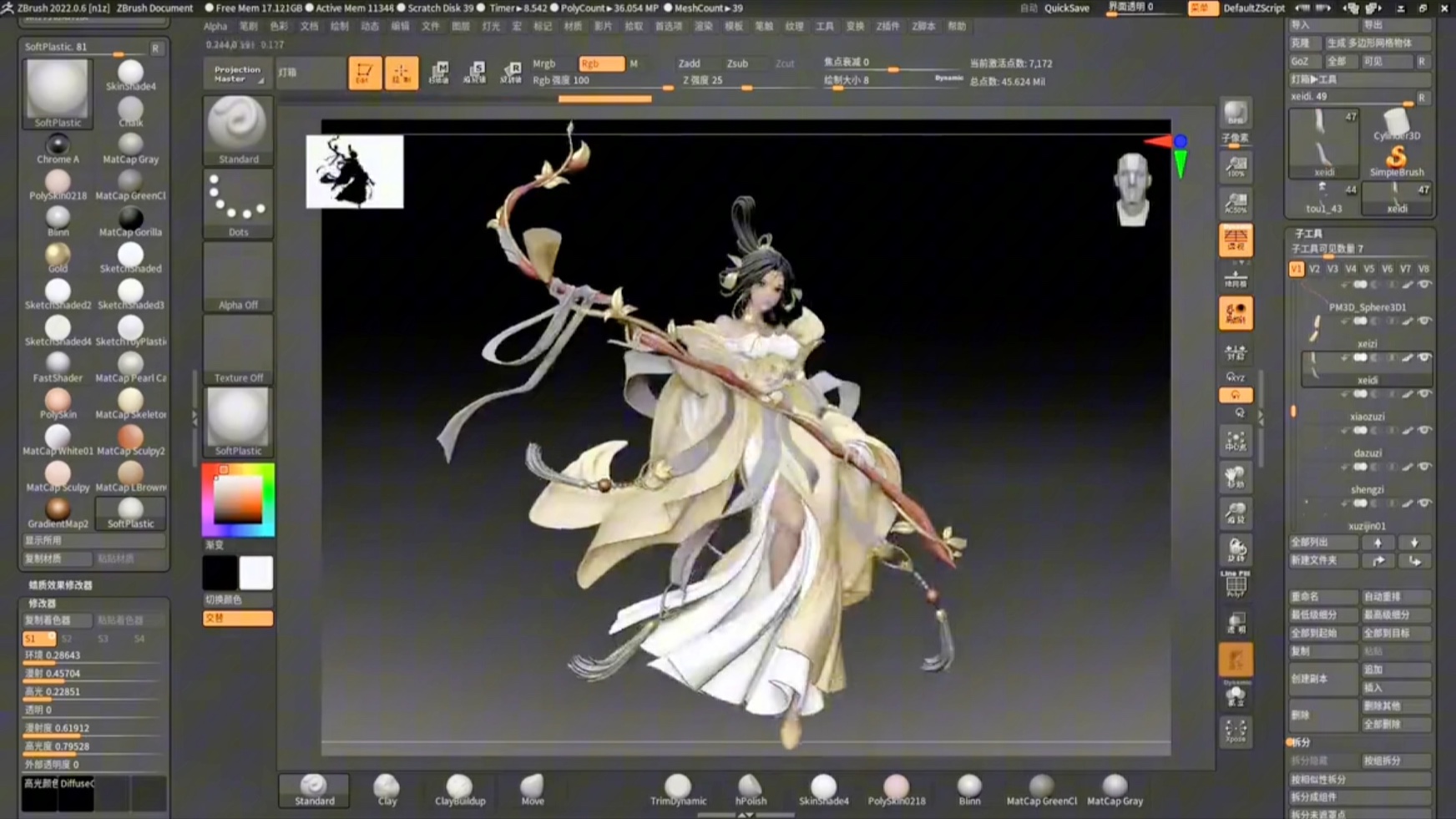Click the 切换颜色 switch color button
Viewport: 1456px width, 819px height.
(238, 599)
